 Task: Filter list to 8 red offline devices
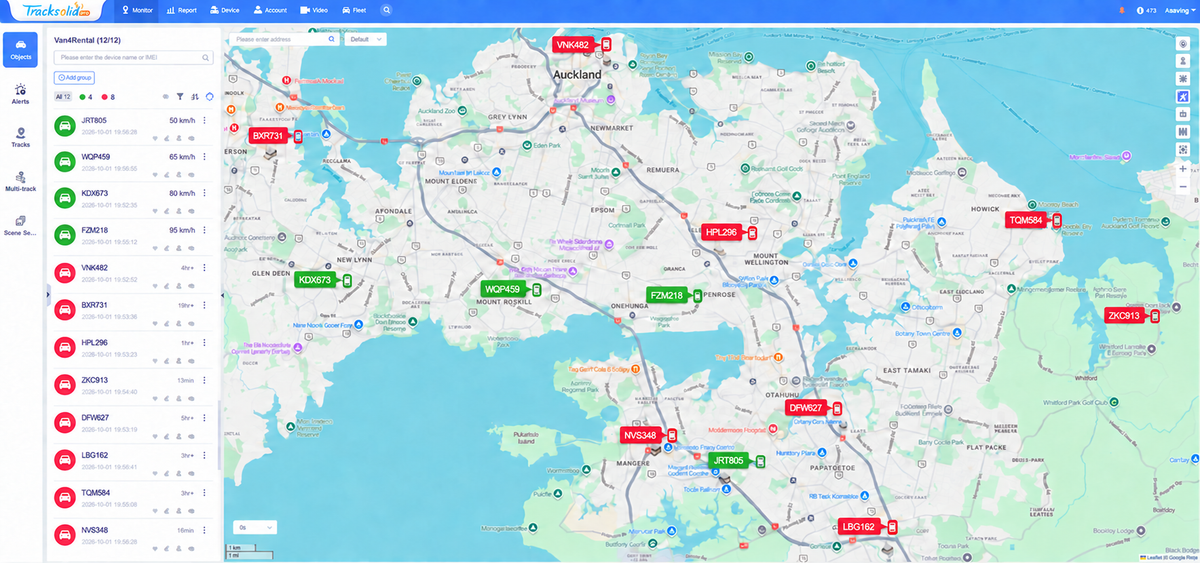[108, 97]
